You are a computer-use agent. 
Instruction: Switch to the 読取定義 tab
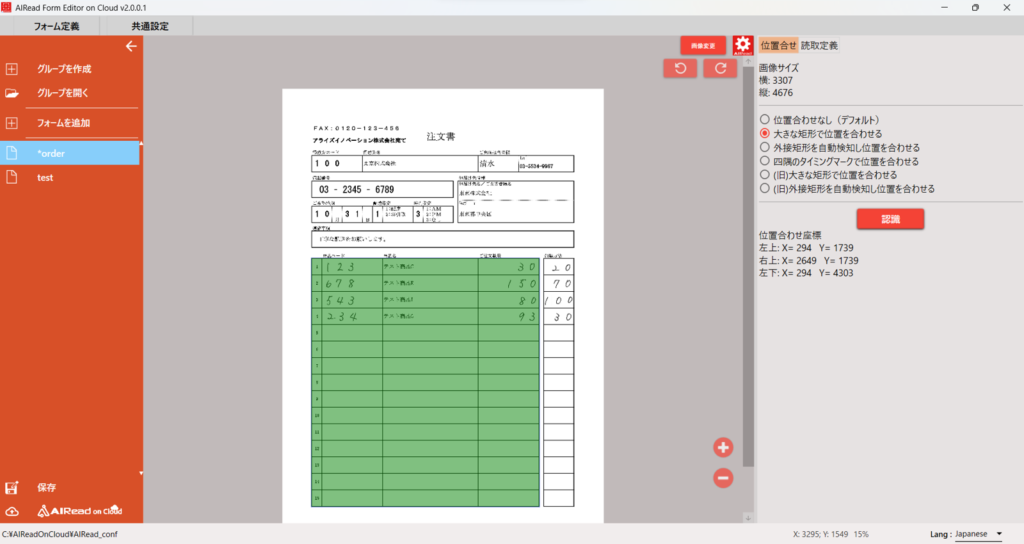click(819, 45)
